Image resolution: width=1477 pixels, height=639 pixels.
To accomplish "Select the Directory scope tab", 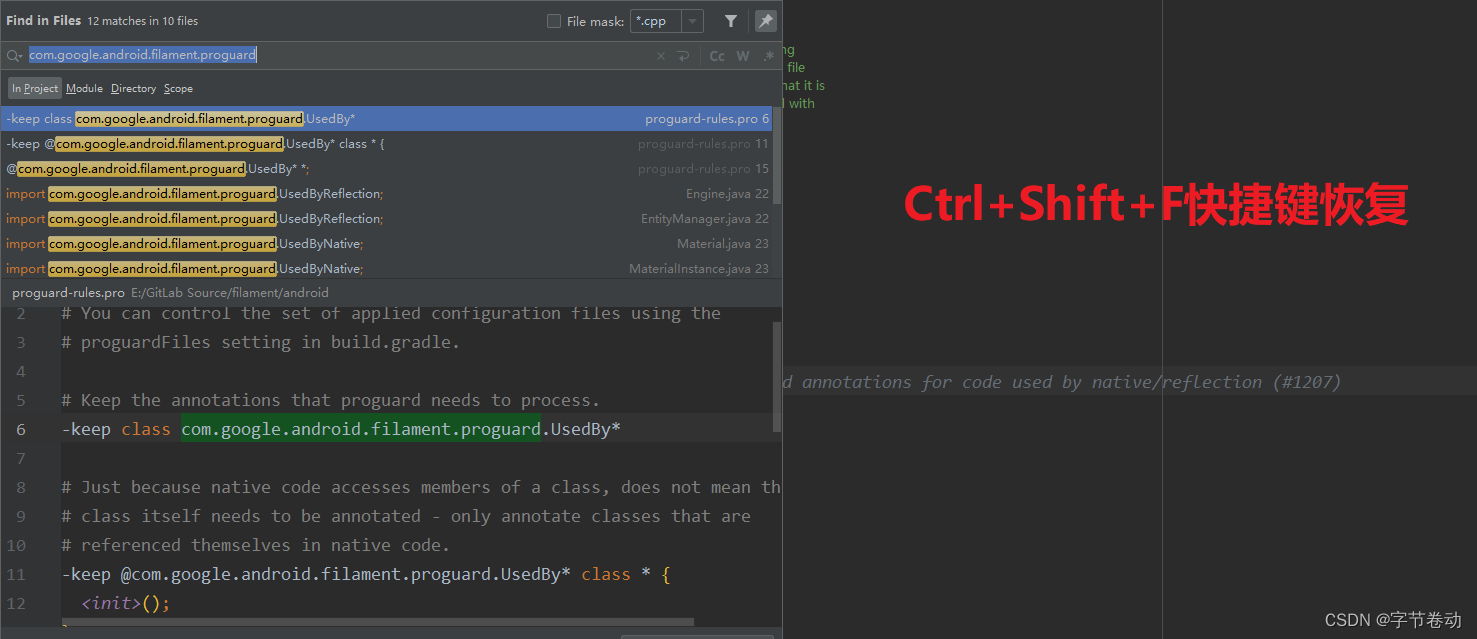I will (x=133, y=88).
